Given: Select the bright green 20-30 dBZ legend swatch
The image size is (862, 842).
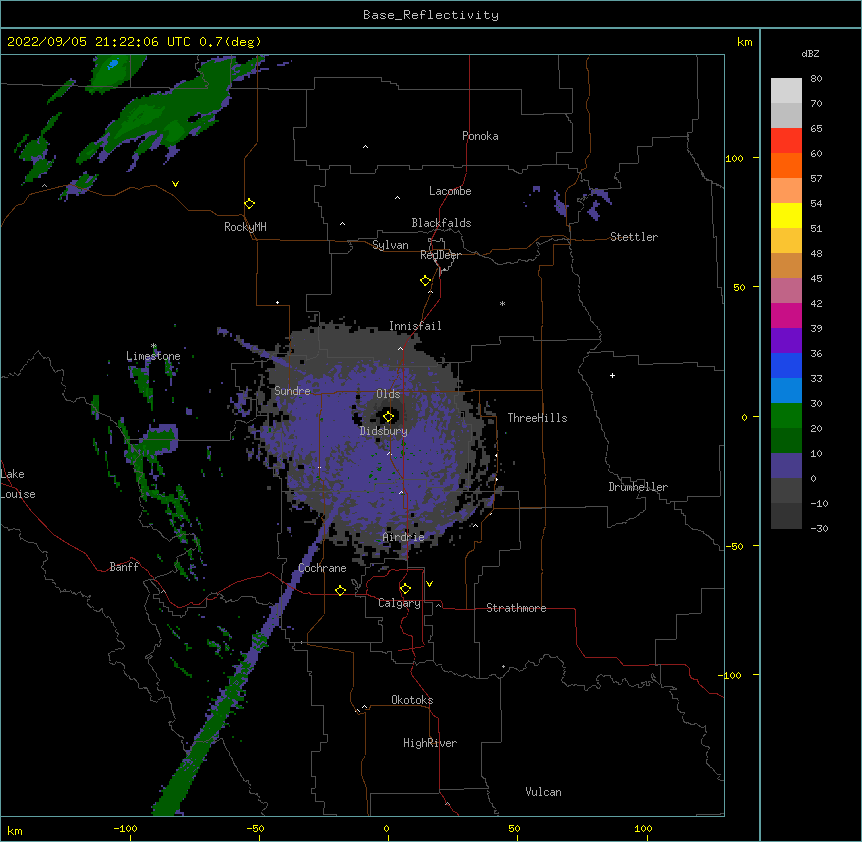Looking at the screenshot, I should 786,416.
